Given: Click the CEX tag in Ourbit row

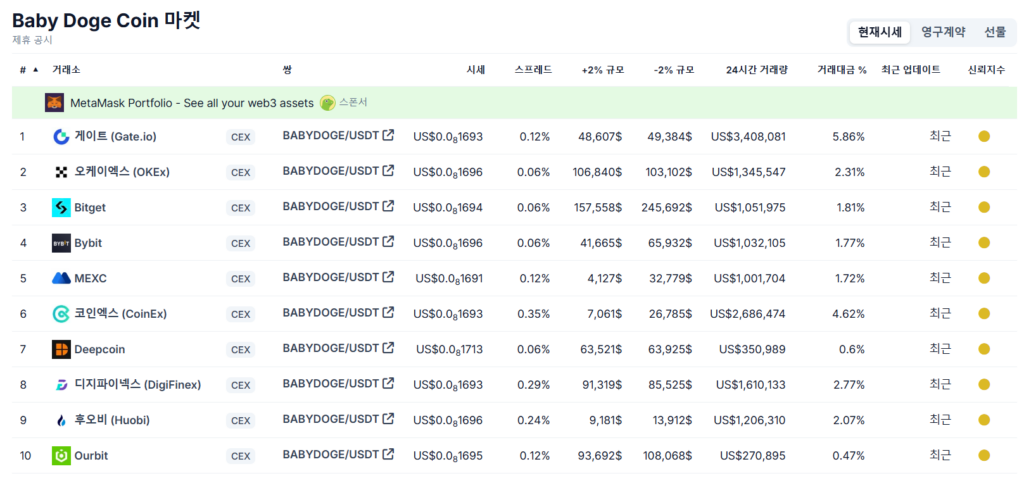Looking at the screenshot, I should pos(241,456).
